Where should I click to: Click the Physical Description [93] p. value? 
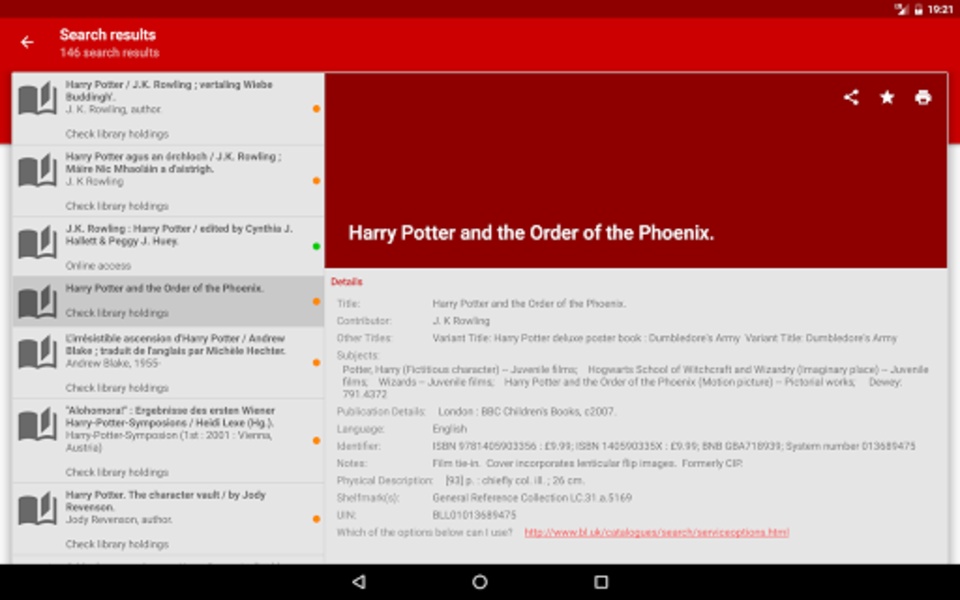(x=515, y=481)
